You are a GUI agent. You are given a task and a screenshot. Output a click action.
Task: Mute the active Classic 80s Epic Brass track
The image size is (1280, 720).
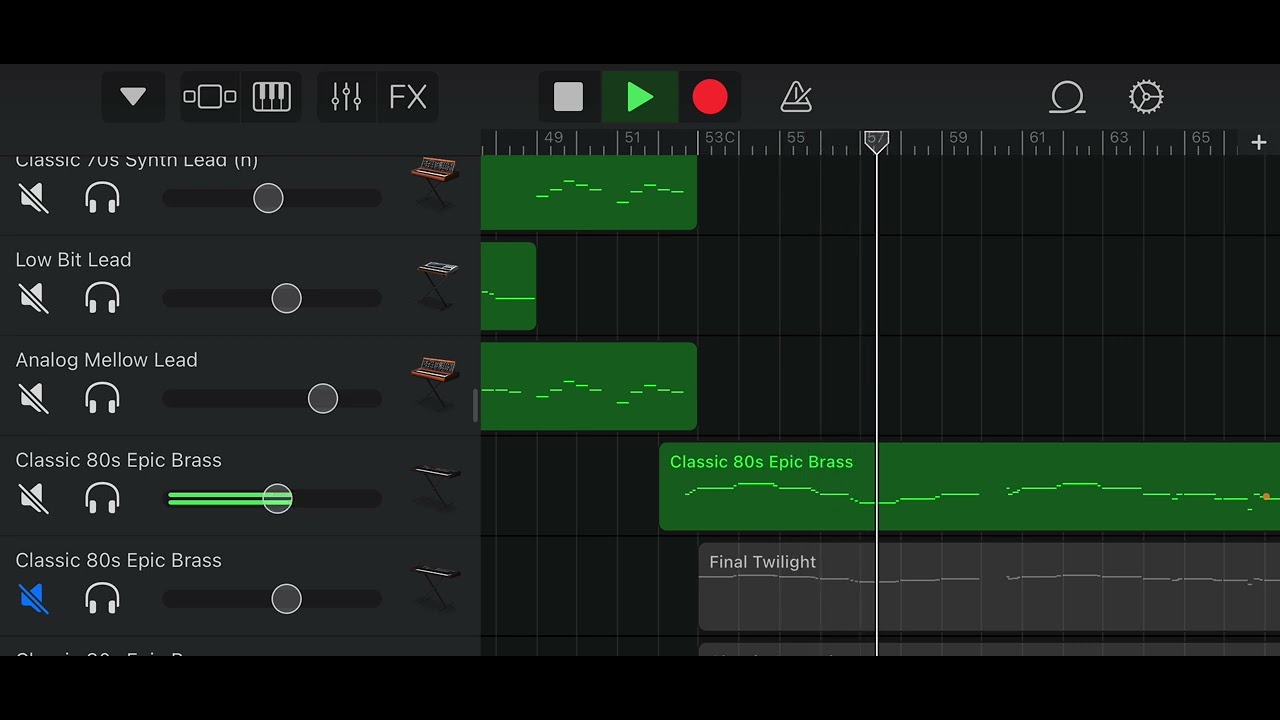tap(34, 498)
